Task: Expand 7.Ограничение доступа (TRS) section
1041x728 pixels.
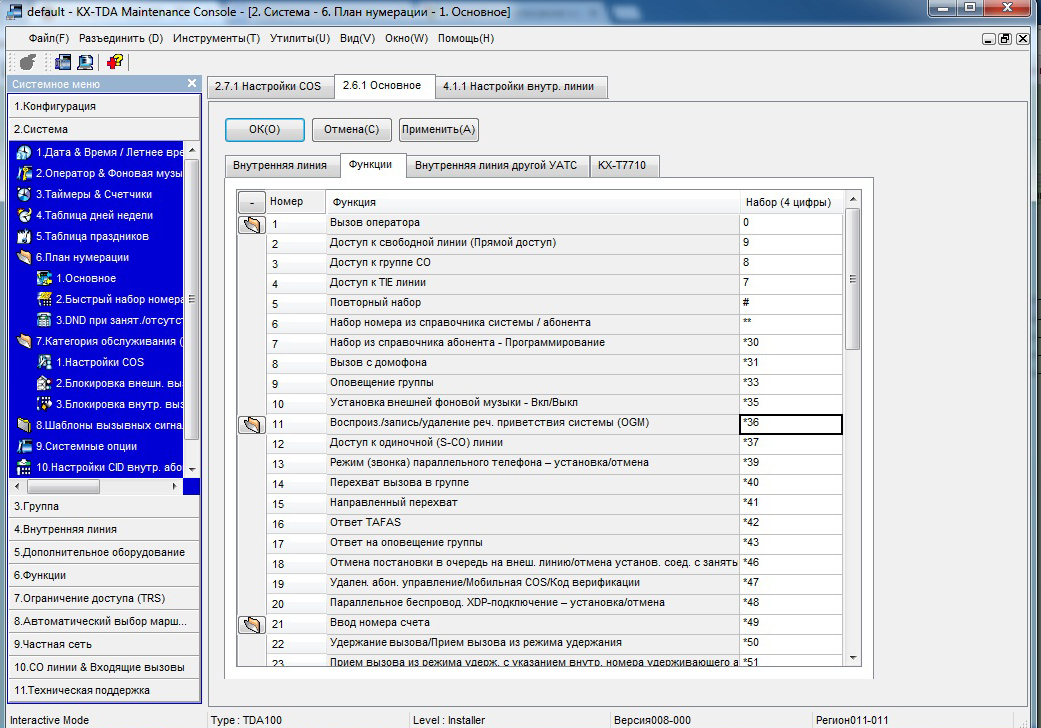Action: click(x=105, y=599)
